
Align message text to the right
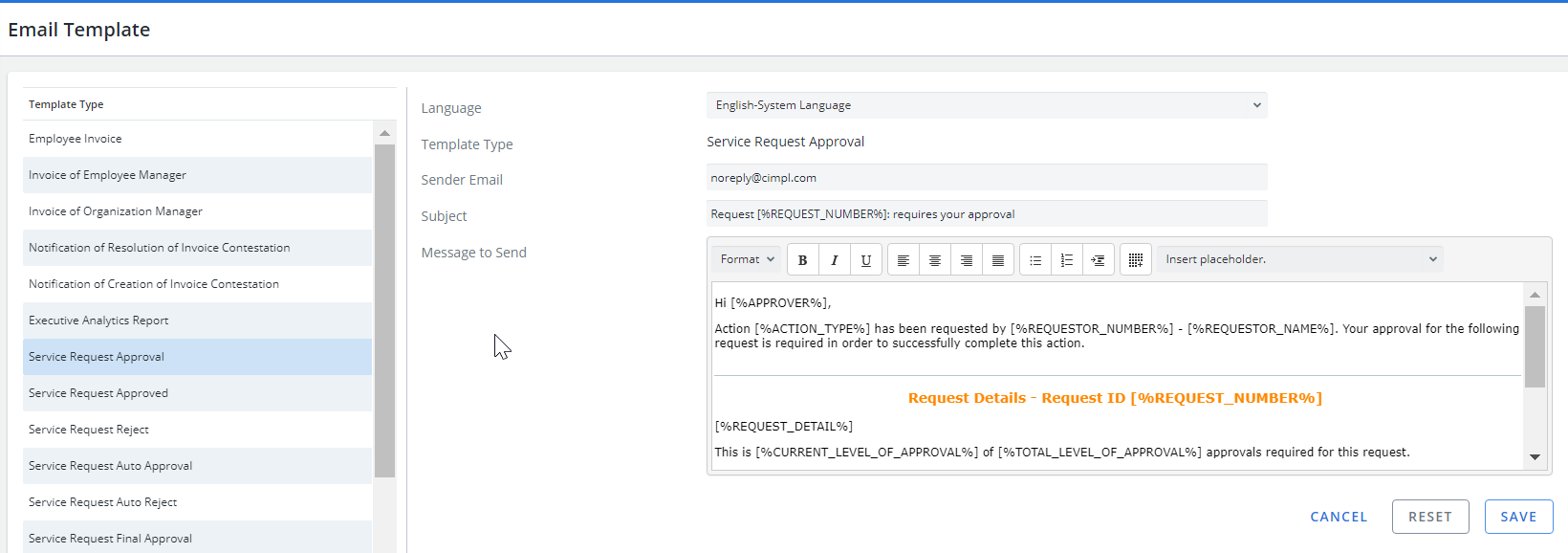967,259
